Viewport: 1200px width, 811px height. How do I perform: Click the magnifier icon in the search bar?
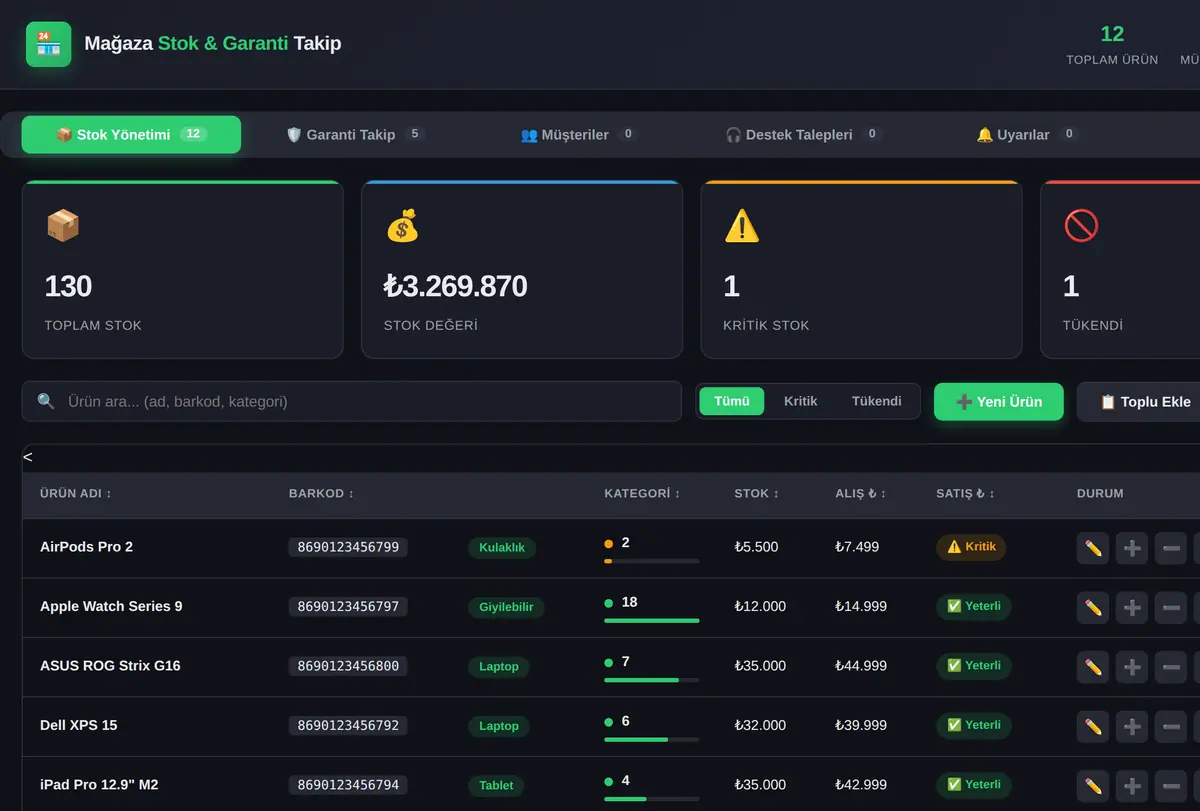pyautogui.click(x=46, y=401)
